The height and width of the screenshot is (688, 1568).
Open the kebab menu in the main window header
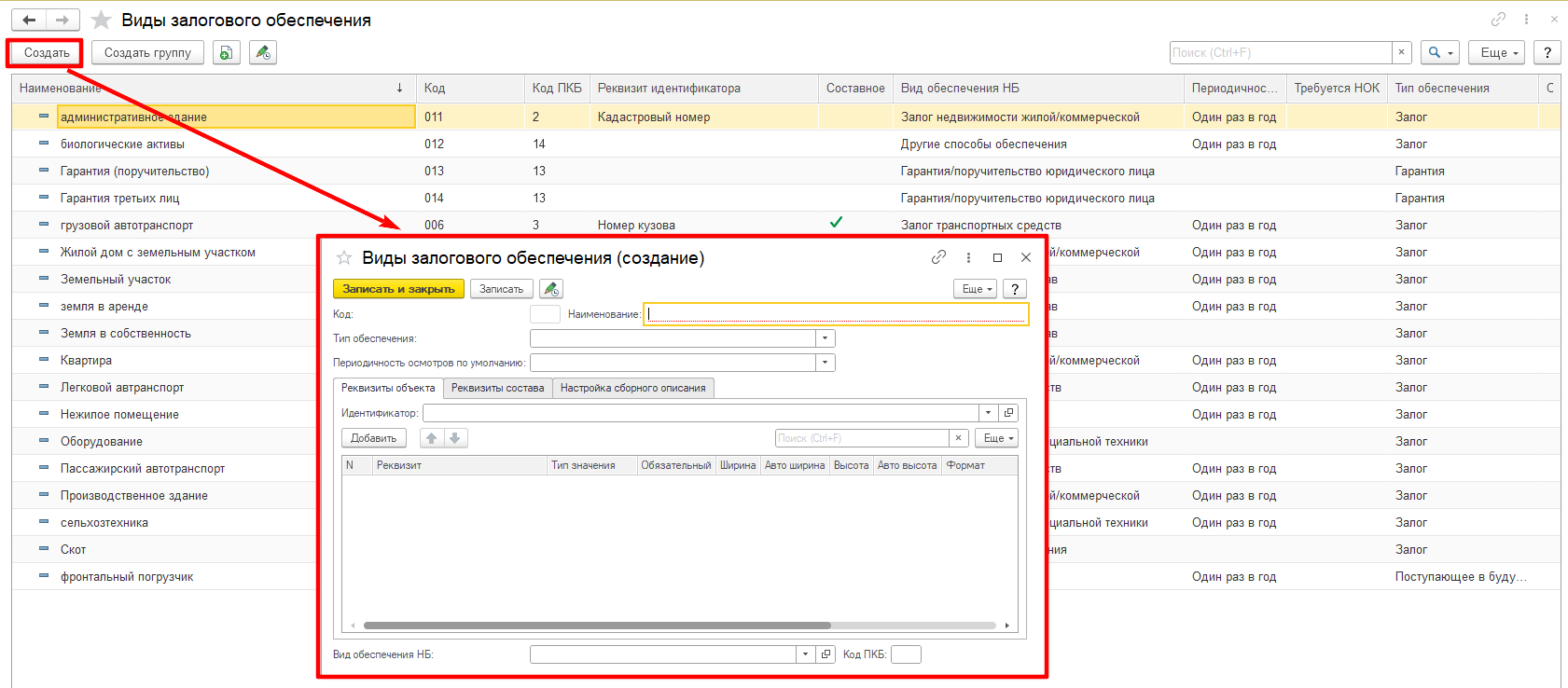click(1526, 20)
